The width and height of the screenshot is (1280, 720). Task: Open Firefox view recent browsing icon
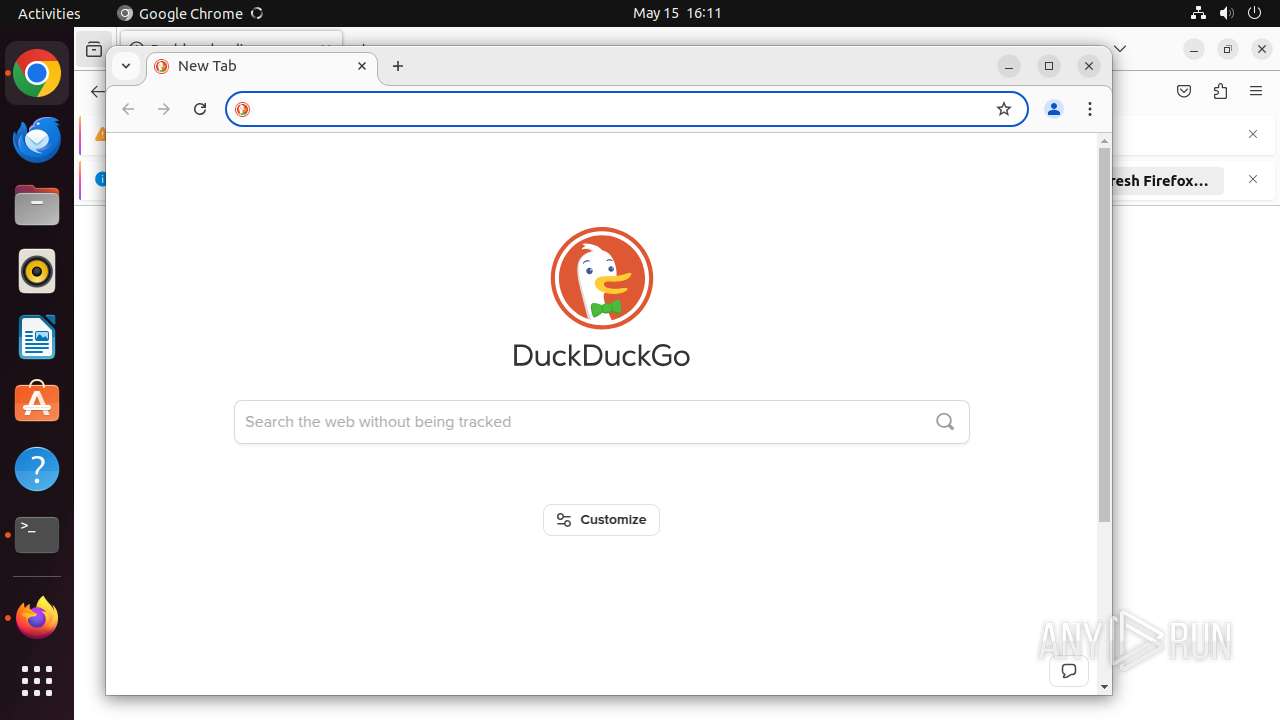(93, 49)
